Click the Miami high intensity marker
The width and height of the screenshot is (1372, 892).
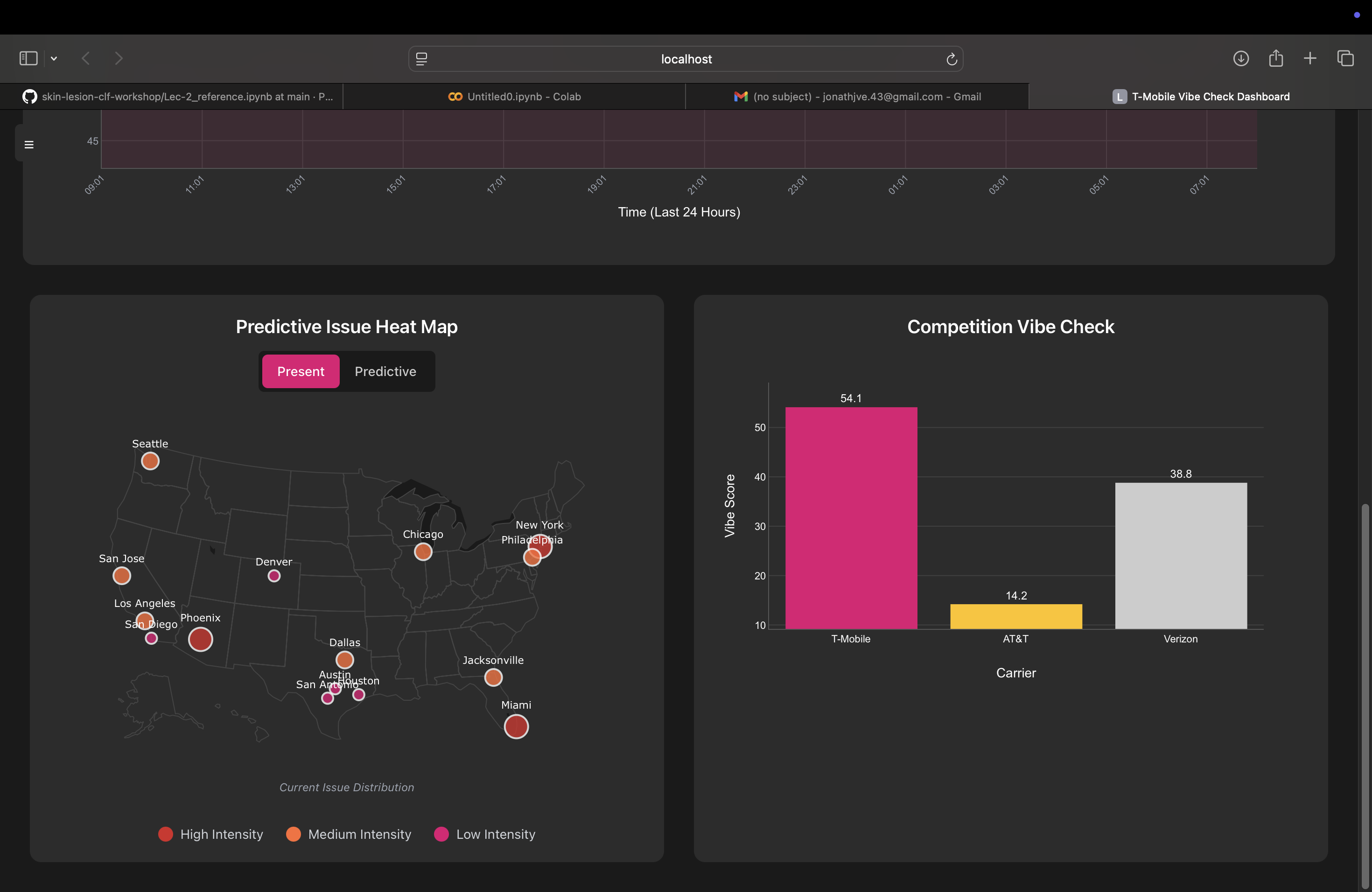point(516,727)
